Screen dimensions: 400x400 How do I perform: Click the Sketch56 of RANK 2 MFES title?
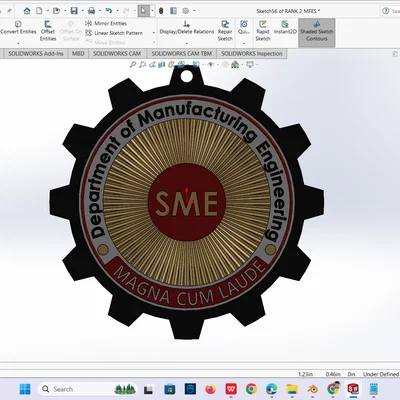tap(288, 11)
